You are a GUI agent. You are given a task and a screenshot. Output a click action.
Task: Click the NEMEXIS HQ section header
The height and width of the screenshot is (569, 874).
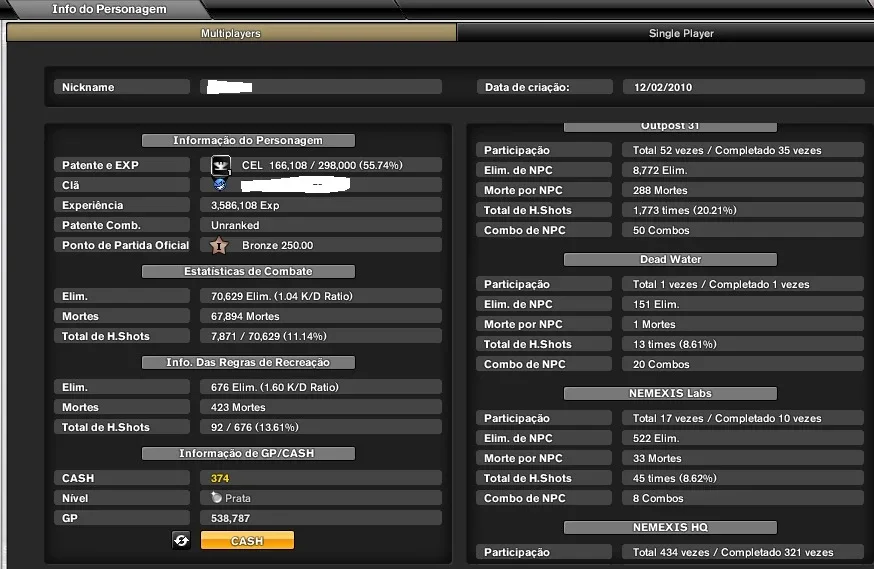pos(670,527)
